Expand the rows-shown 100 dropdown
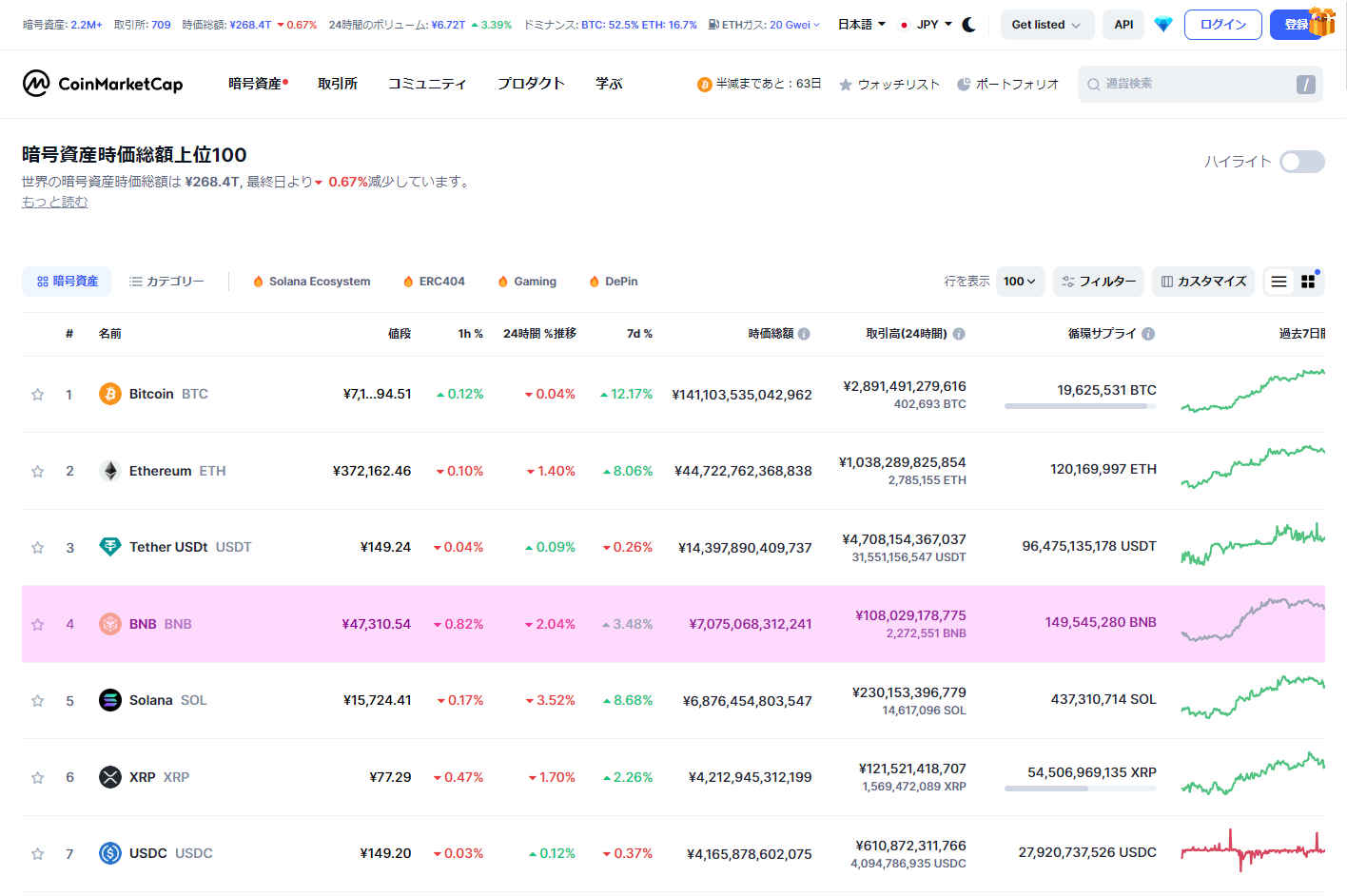 [x=1020, y=282]
